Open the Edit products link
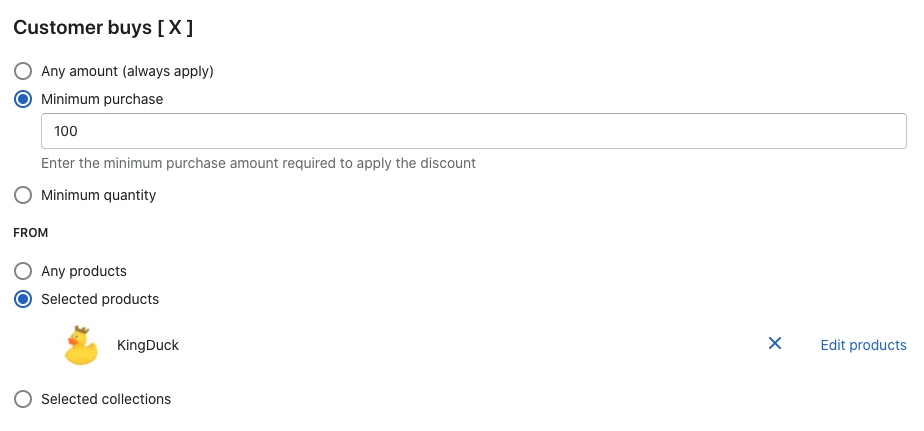The image size is (924, 431). point(863,345)
